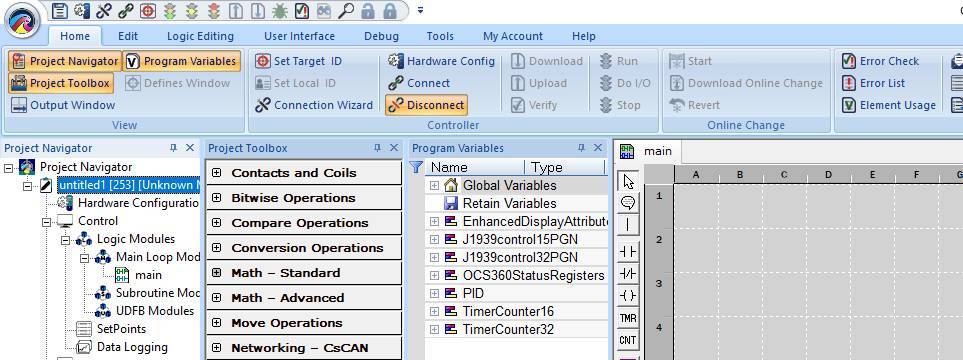
Task: Pick the normally open contact tool
Action: 628,252
